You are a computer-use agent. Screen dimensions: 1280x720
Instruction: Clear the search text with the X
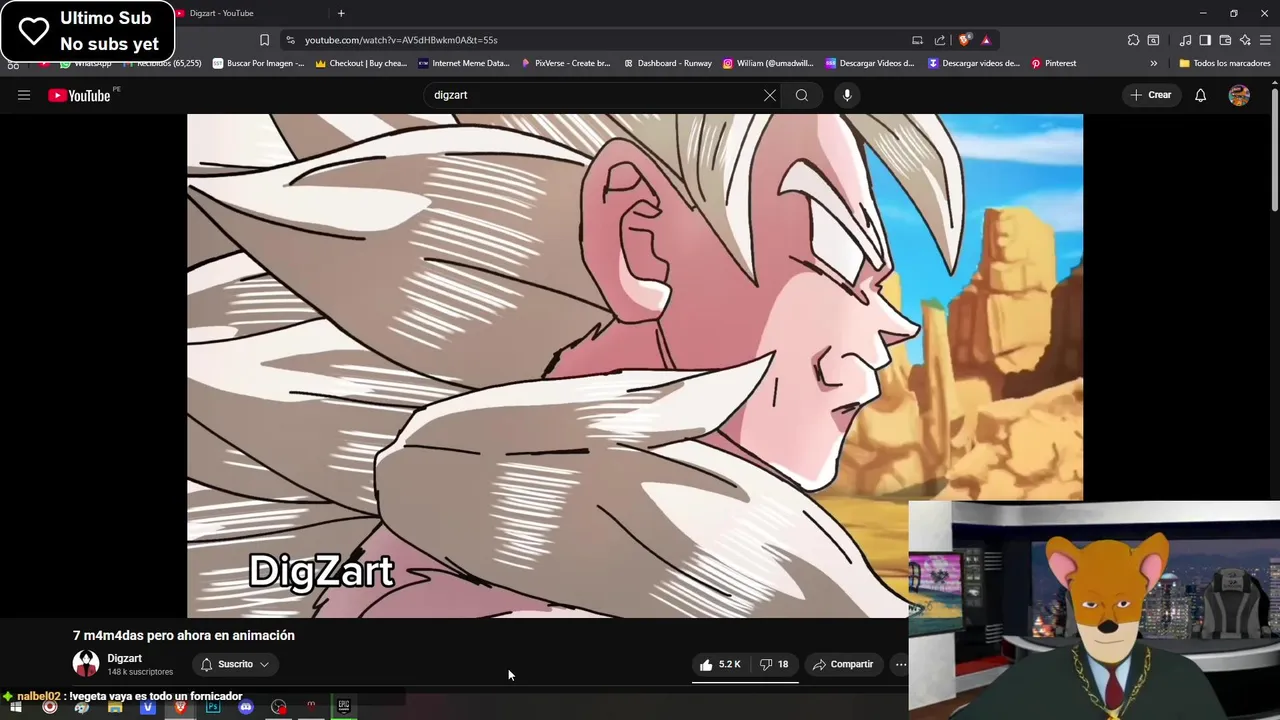tap(770, 95)
